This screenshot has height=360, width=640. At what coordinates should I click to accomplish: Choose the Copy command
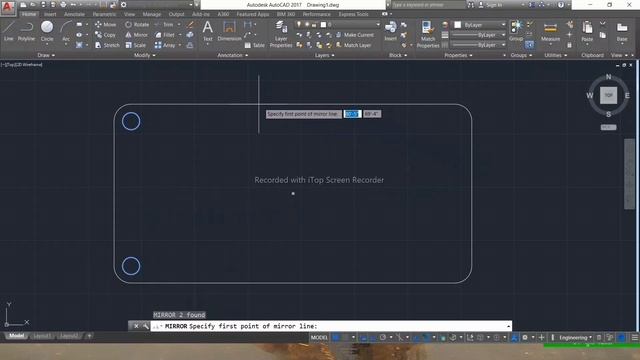point(105,35)
